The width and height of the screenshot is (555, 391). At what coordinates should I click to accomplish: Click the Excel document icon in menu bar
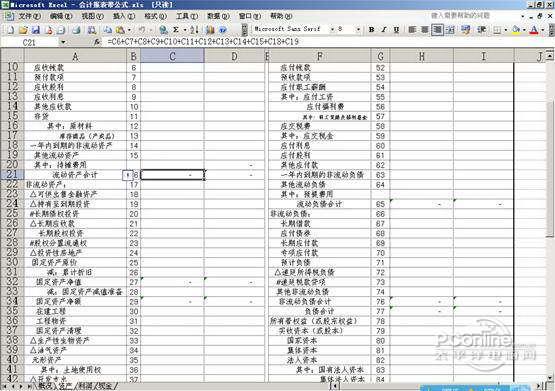click(9, 16)
